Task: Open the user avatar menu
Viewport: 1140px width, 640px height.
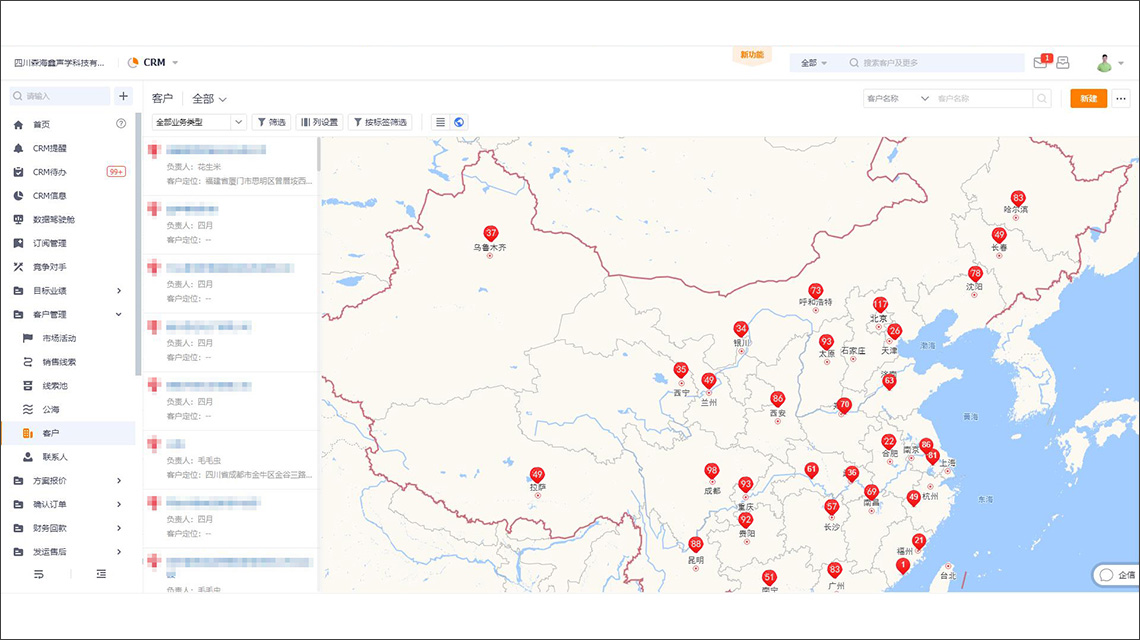Action: [1109, 63]
